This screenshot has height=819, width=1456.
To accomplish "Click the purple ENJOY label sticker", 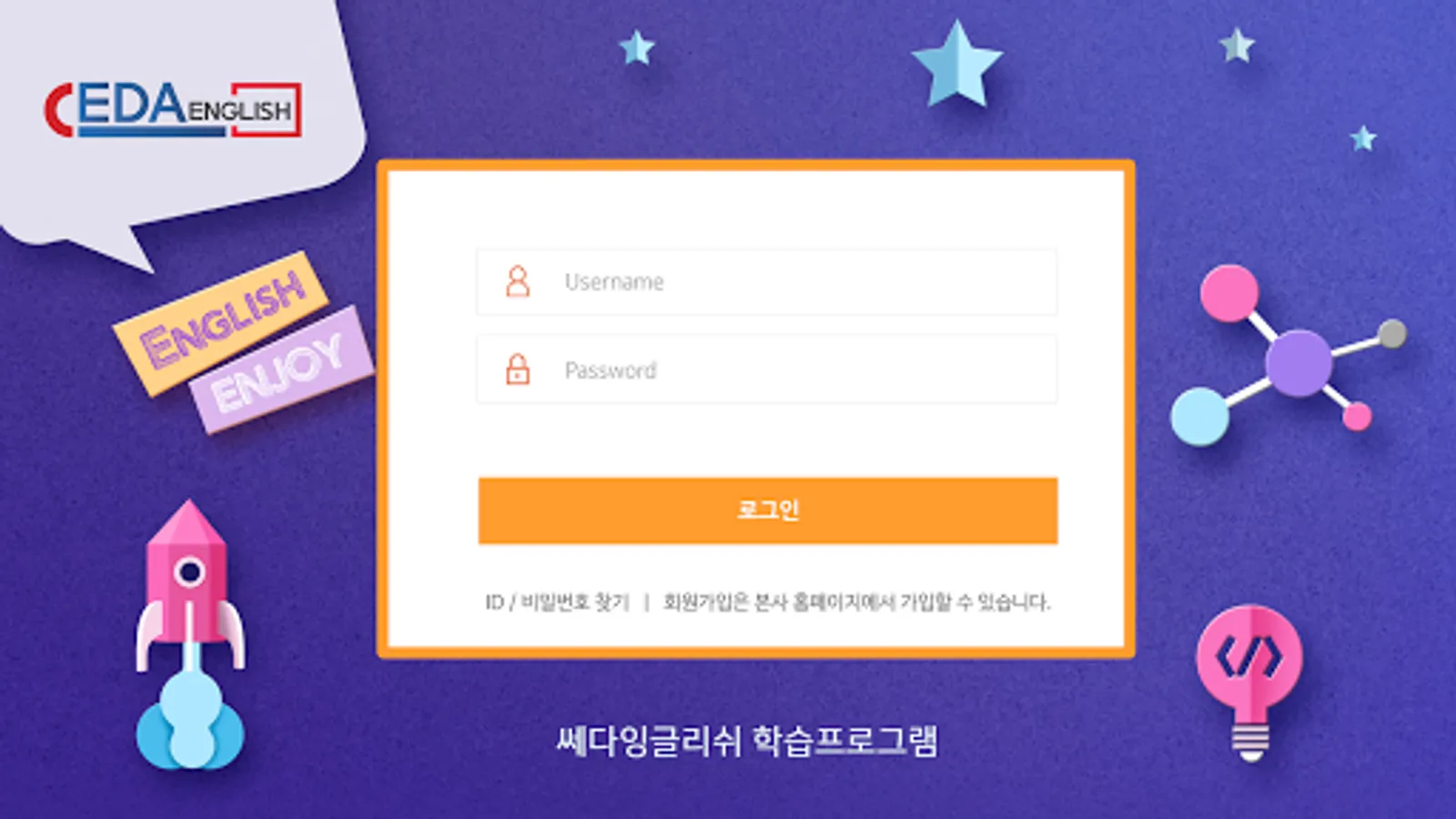I will tap(281, 369).
